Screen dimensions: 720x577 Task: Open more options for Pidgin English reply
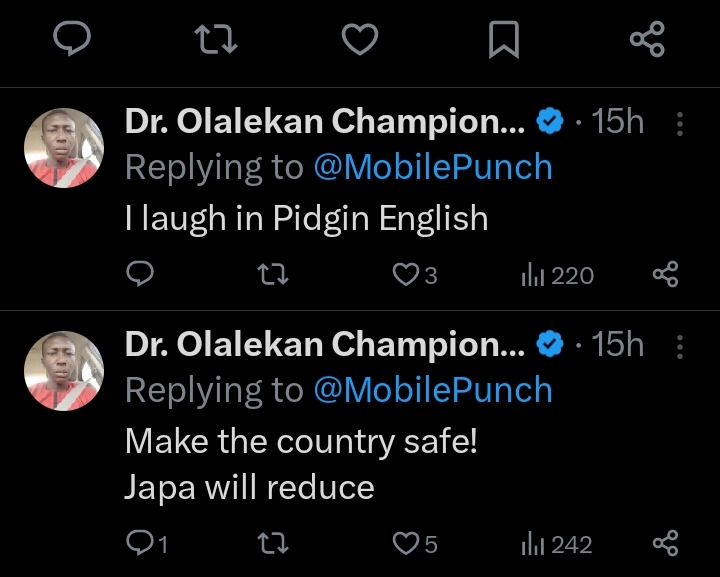coord(680,124)
